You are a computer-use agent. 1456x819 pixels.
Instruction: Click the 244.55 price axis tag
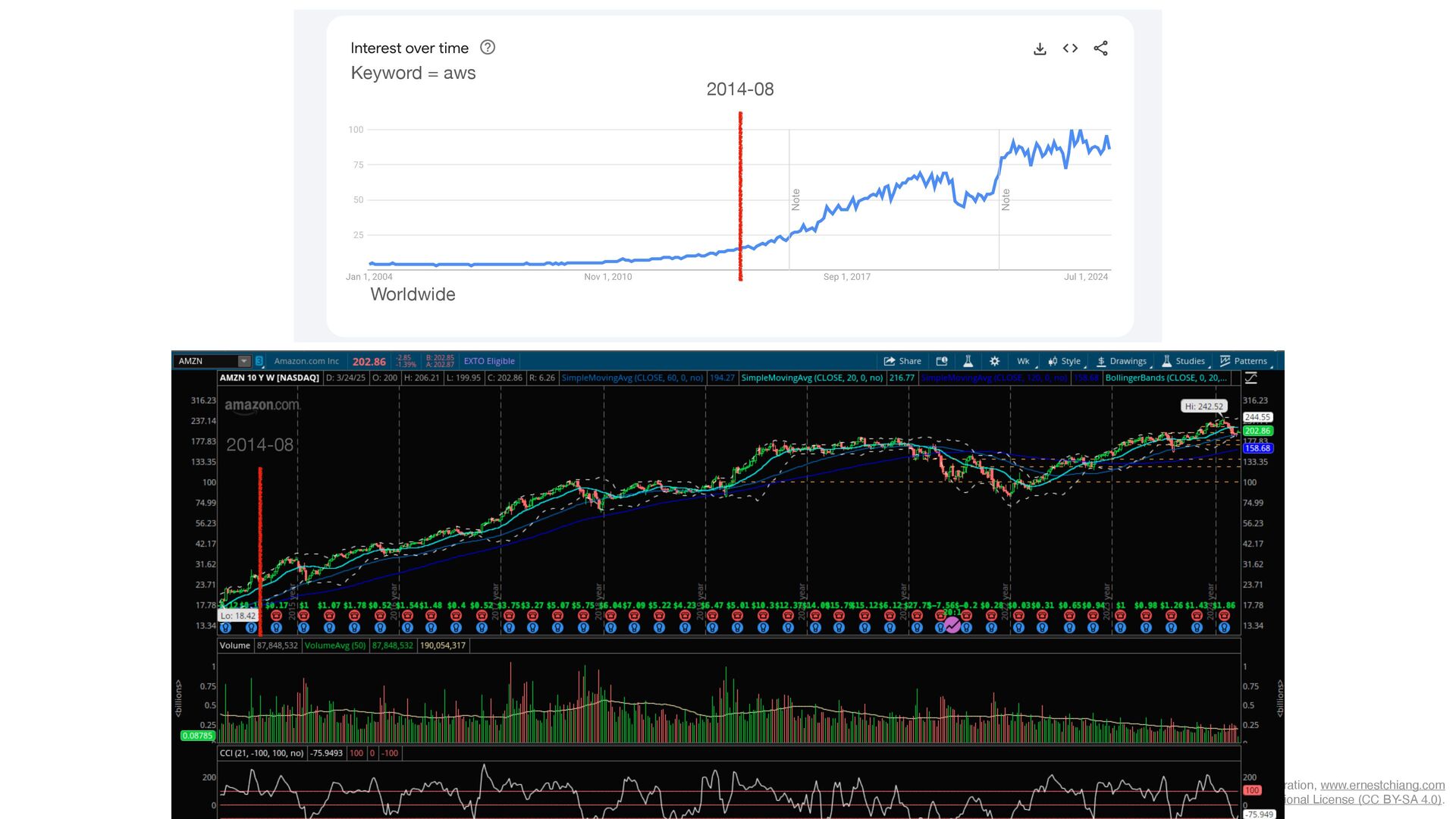point(1257,417)
